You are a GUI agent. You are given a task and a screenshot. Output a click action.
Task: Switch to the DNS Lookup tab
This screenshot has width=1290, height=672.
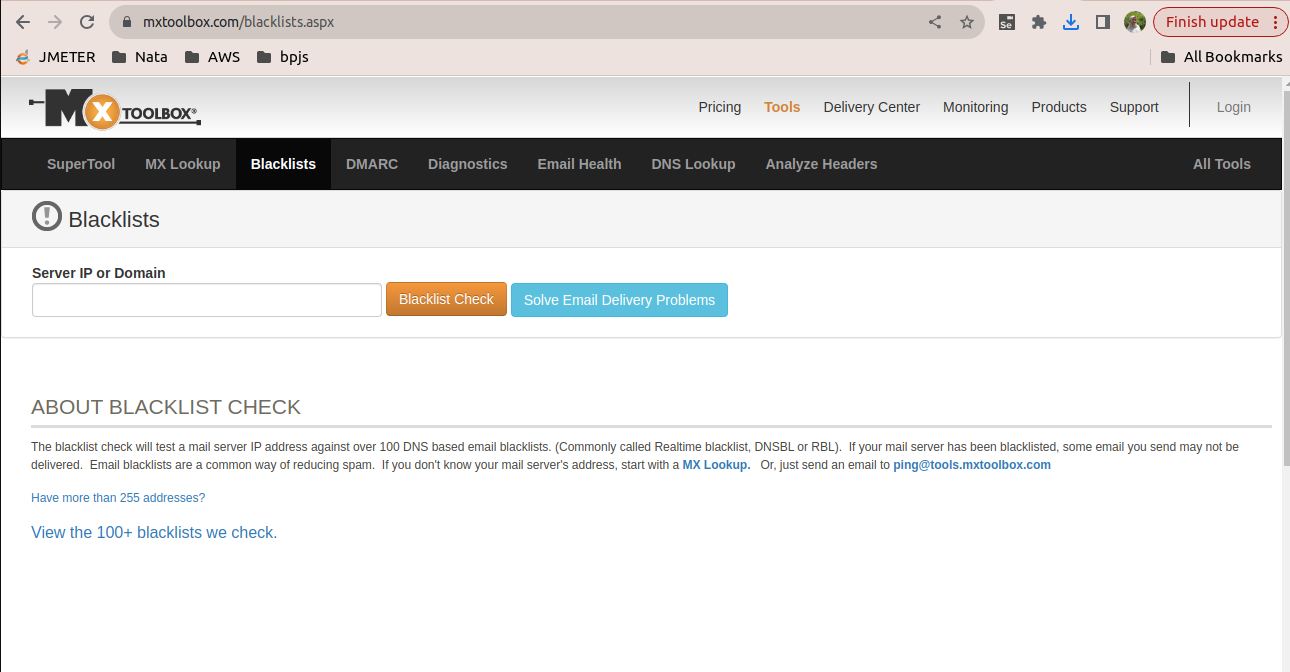coord(694,164)
